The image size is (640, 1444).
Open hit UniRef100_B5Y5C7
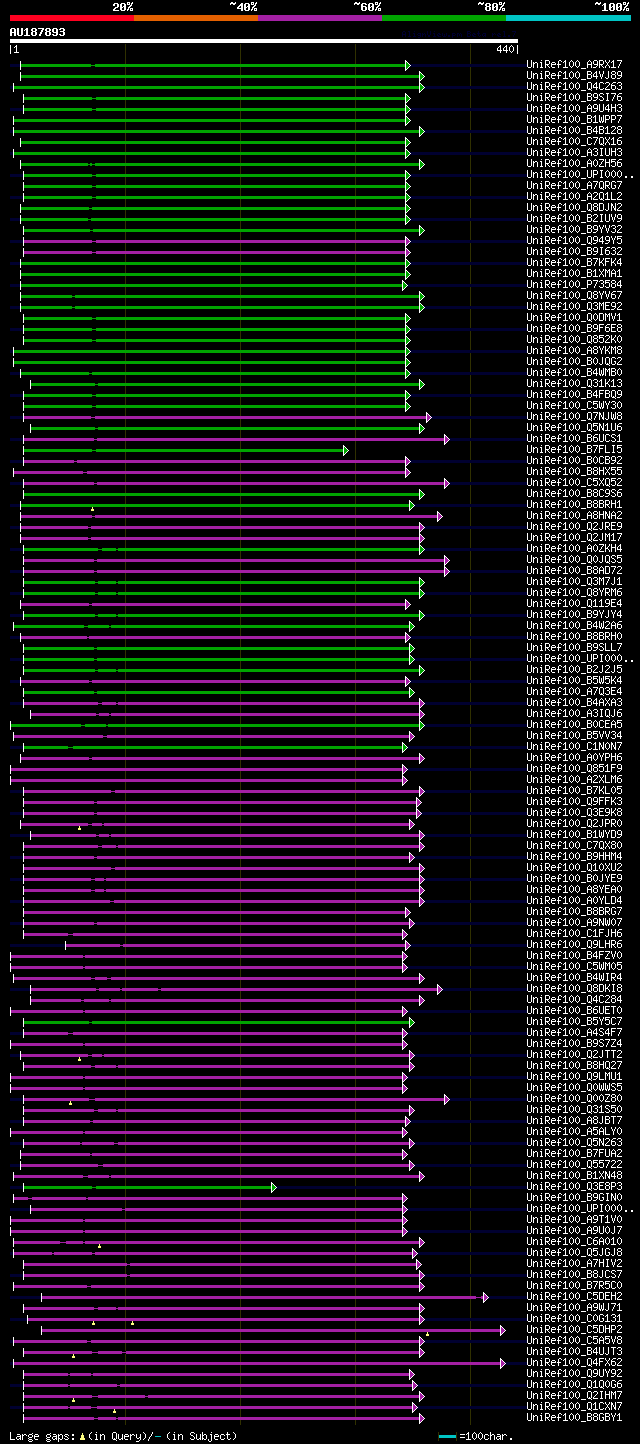pos(574,1022)
